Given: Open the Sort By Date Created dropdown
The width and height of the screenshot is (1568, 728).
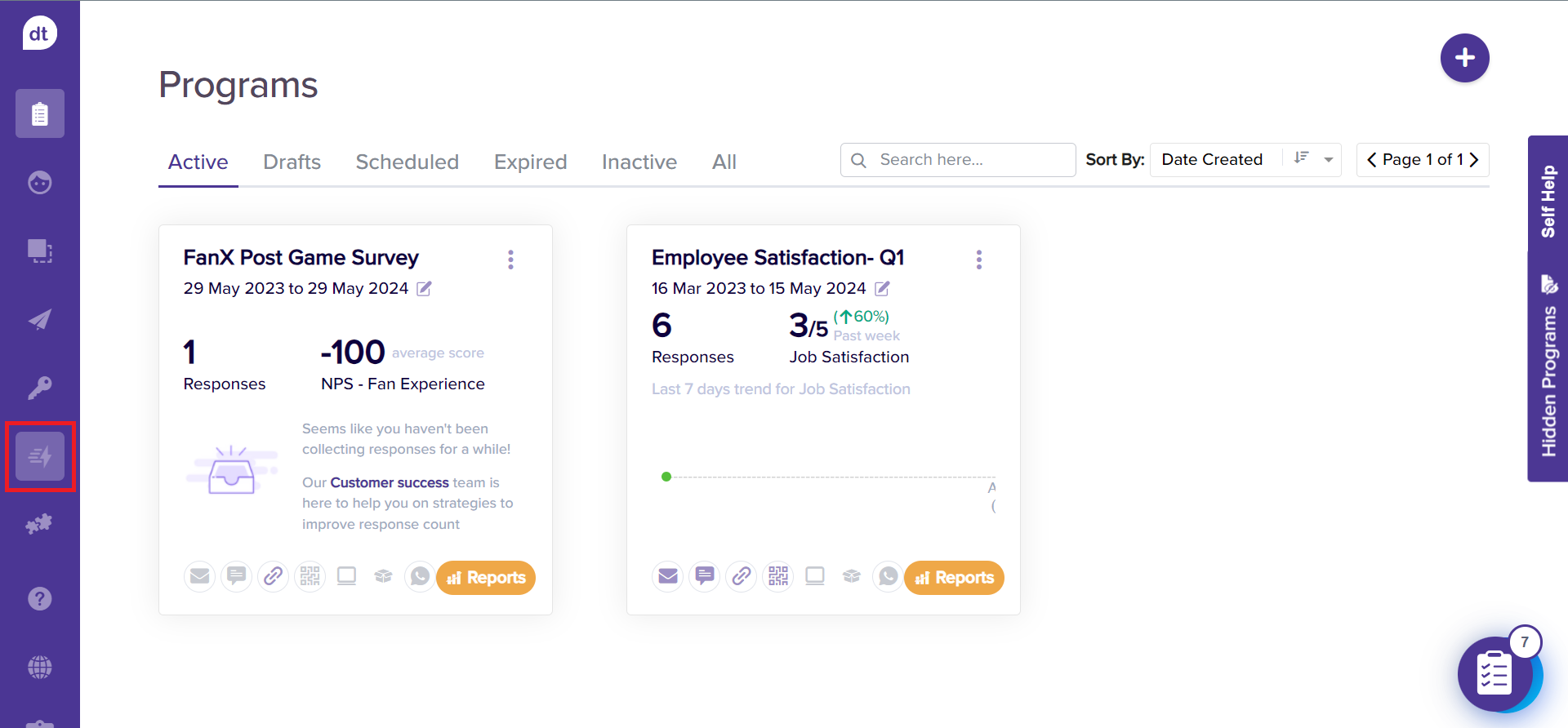Looking at the screenshot, I should click(x=1329, y=160).
